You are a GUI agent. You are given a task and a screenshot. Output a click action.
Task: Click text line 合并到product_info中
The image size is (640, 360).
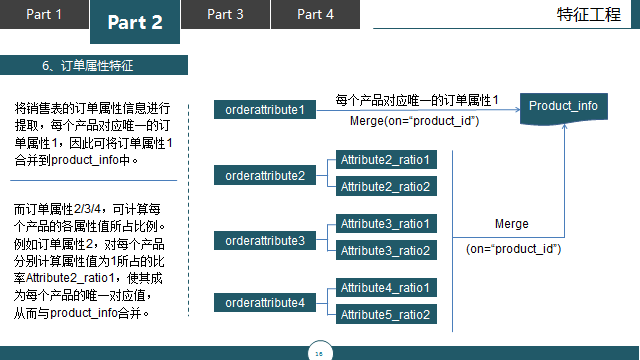tap(77, 160)
